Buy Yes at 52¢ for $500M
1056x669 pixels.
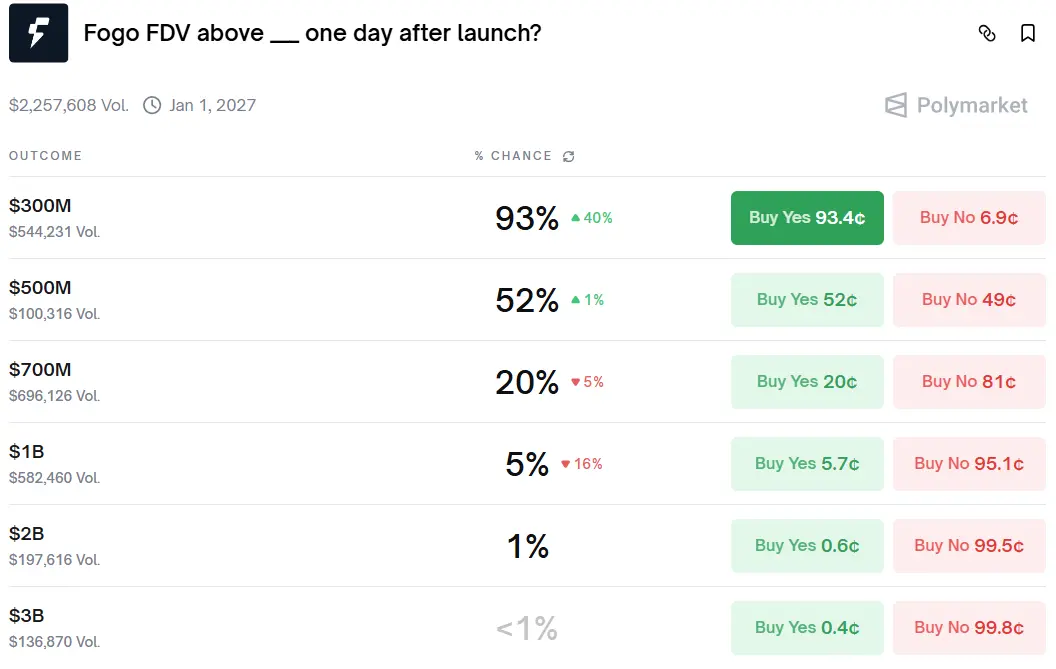(x=807, y=300)
